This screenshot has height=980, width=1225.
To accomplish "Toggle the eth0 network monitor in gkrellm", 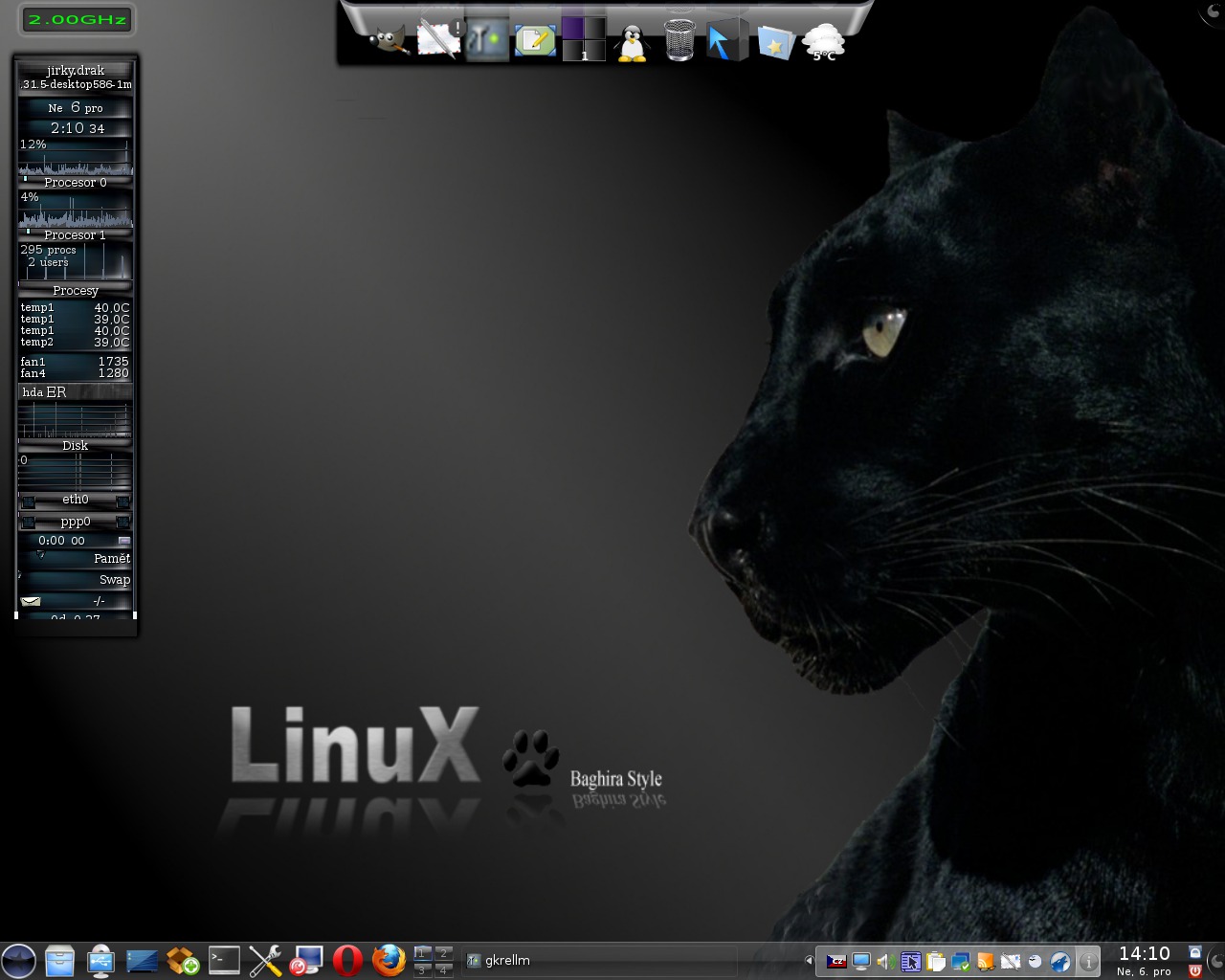I will tap(75, 500).
